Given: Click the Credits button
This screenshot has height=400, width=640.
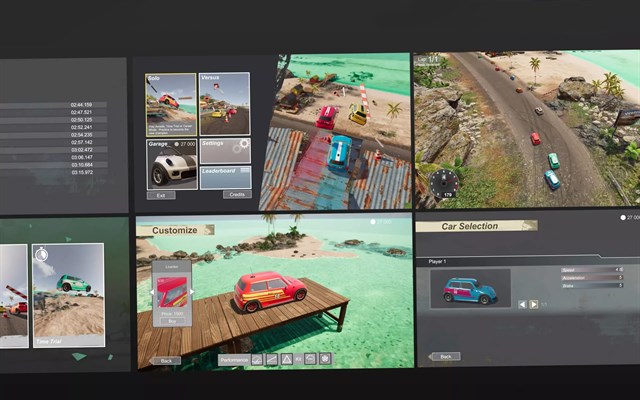Looking at the screenshot, I should coord(237,194).
